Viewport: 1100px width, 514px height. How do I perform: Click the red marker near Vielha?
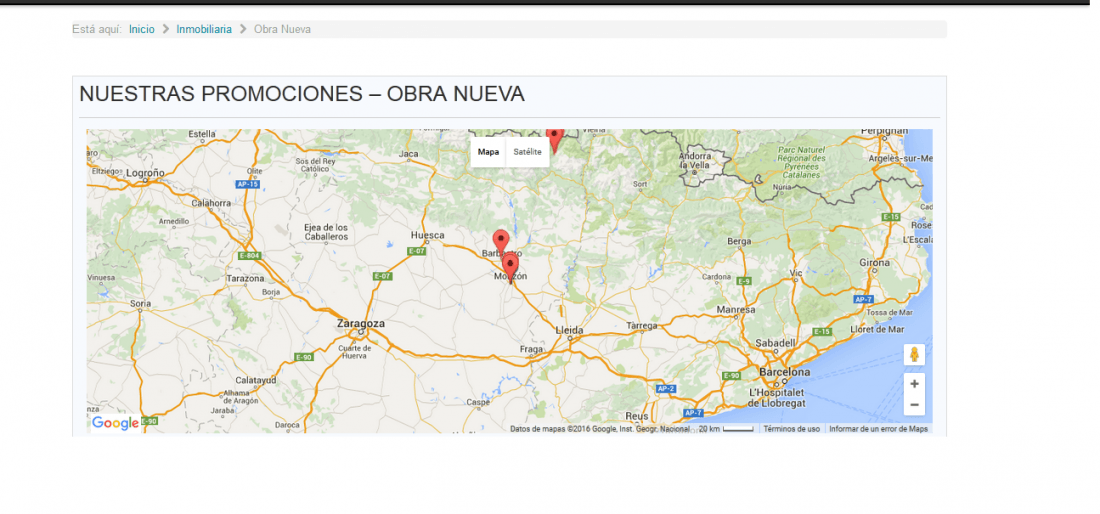click(555, 139)
